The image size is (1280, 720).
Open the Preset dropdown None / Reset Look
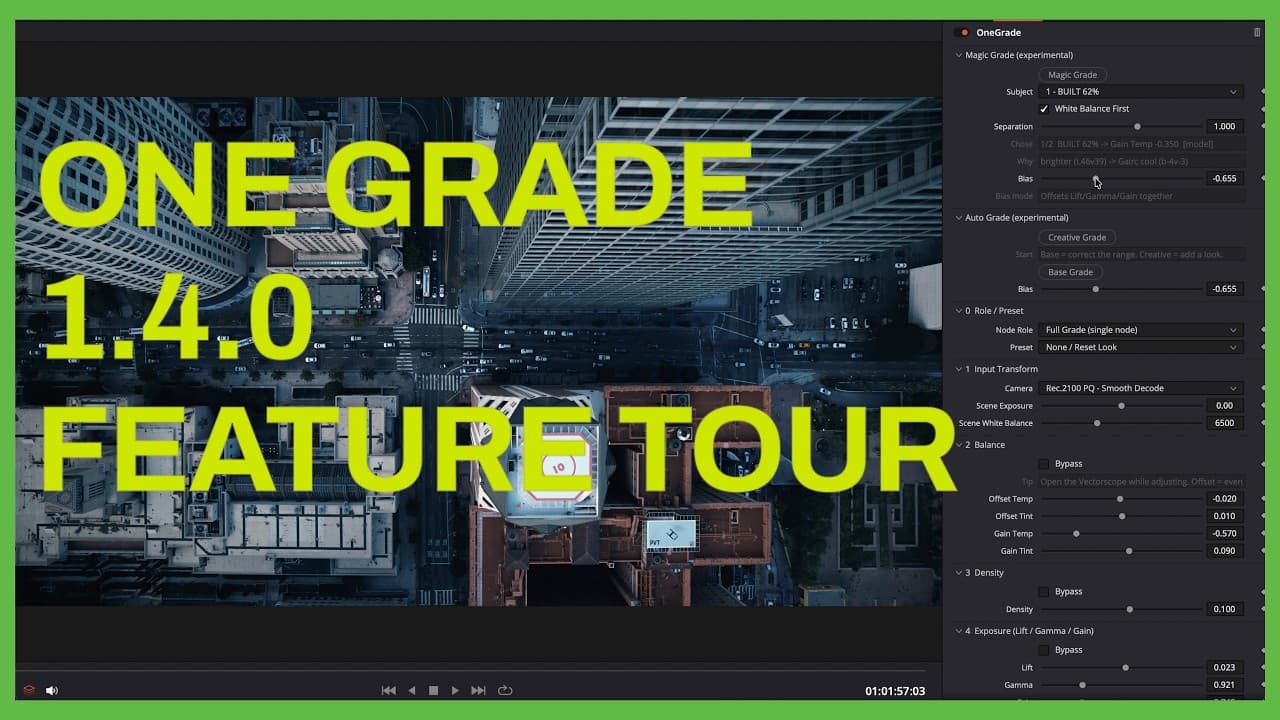pyautogui.click(x=1140, y=347)
